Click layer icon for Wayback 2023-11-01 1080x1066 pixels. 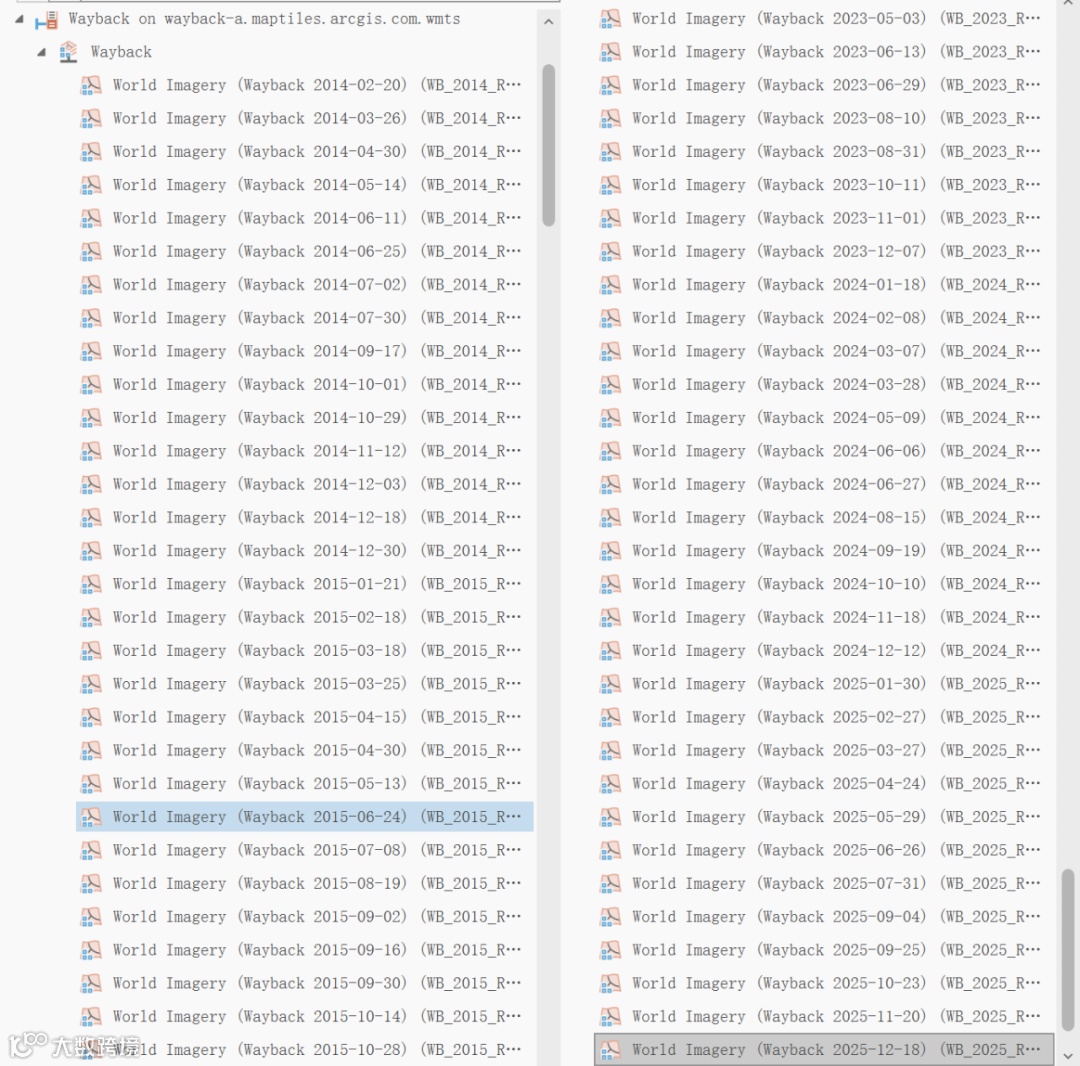[x=610, y=218]
